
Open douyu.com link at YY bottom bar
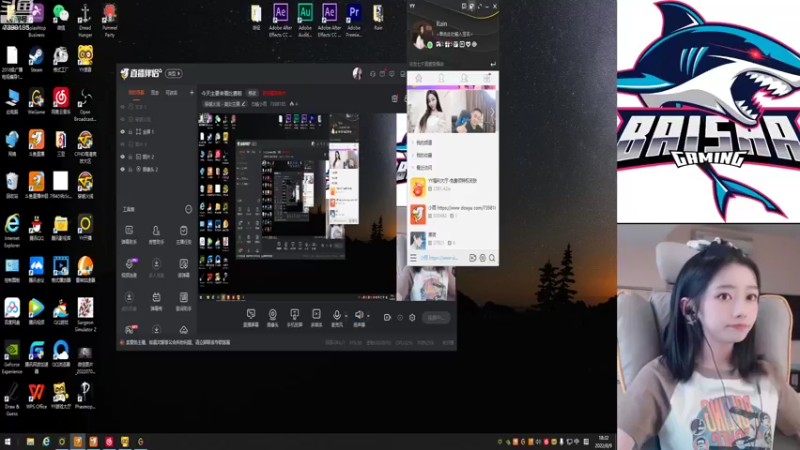(x=439, y=258)
